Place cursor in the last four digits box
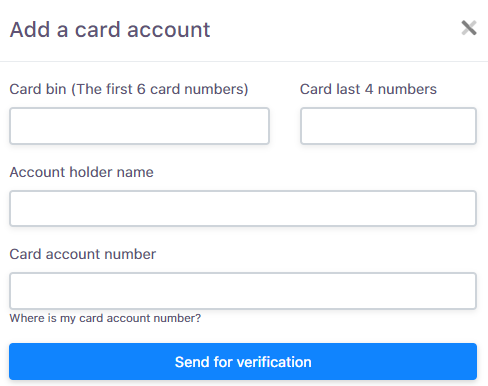This screenshot has height=386, width=488. 388,126
